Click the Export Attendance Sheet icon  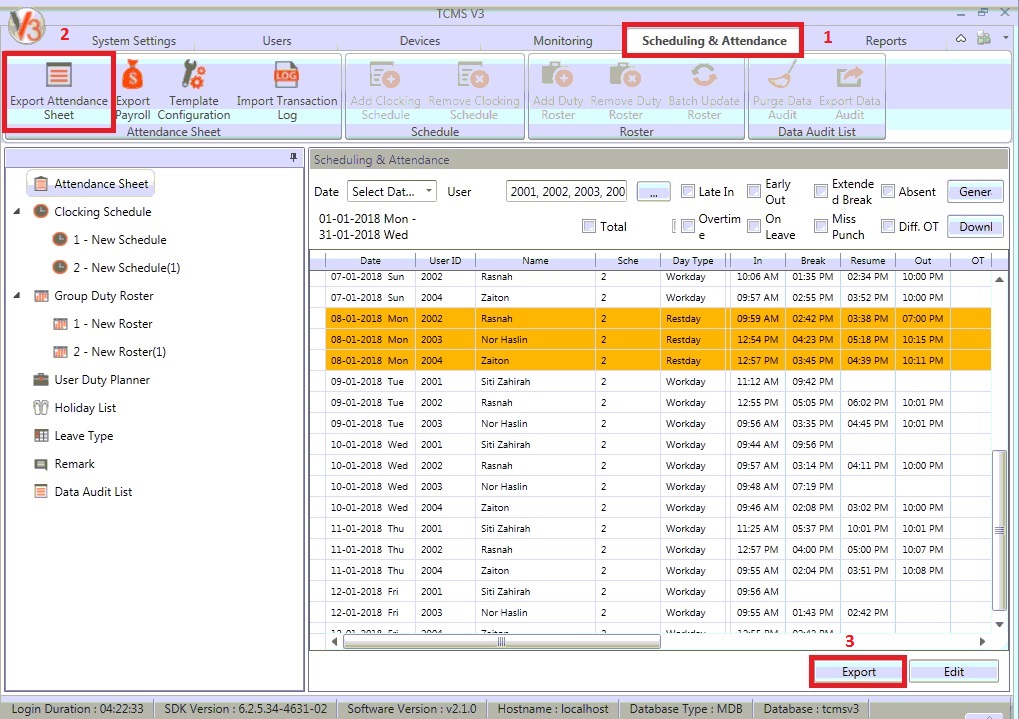point(59,76)
